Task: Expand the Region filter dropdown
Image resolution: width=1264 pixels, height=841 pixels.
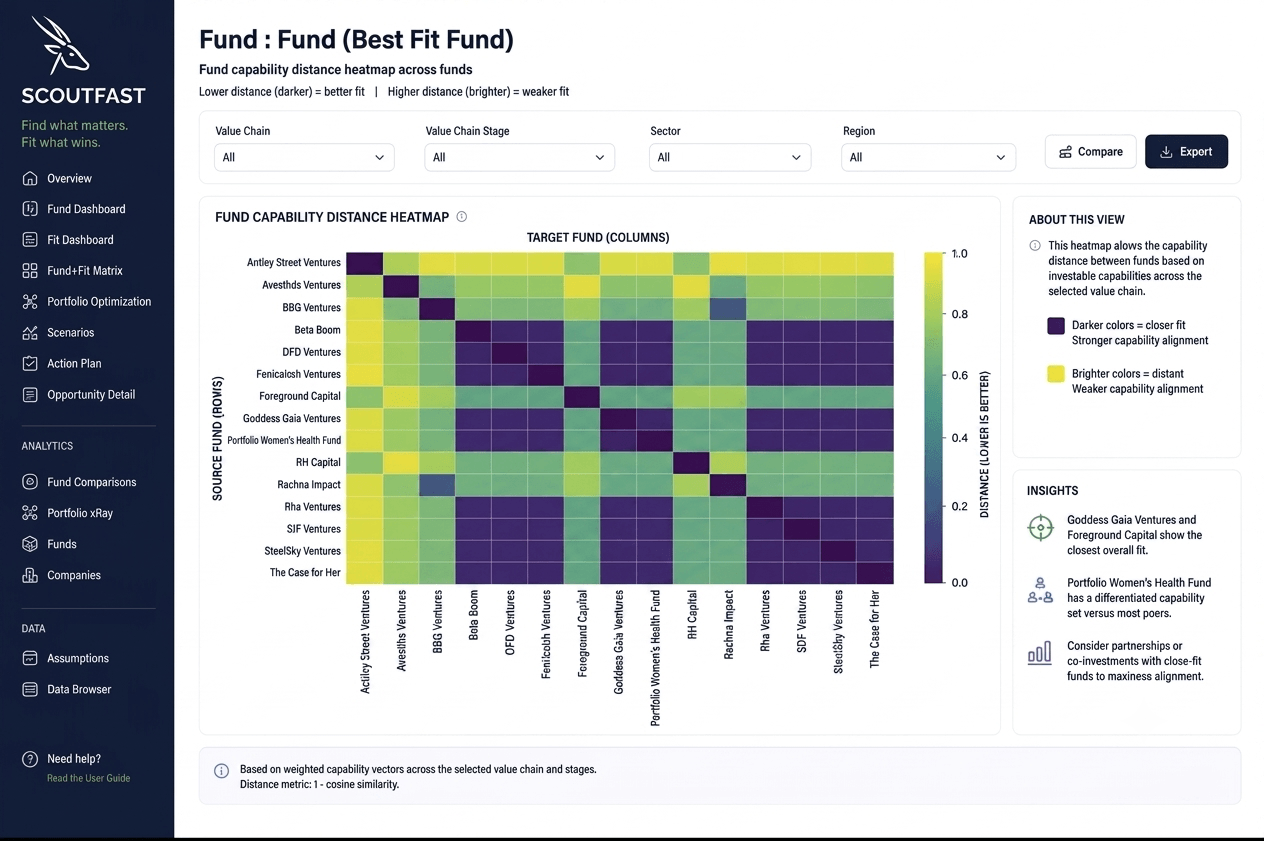Action: pos(929,157)
